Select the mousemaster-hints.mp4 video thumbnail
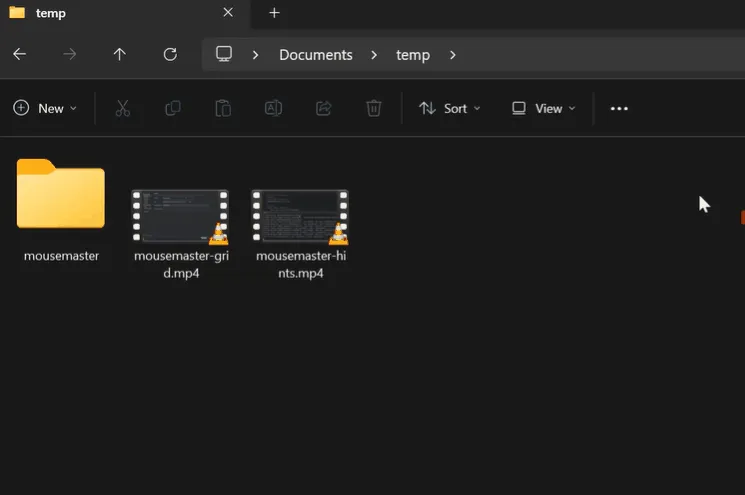 click(300, 216)
